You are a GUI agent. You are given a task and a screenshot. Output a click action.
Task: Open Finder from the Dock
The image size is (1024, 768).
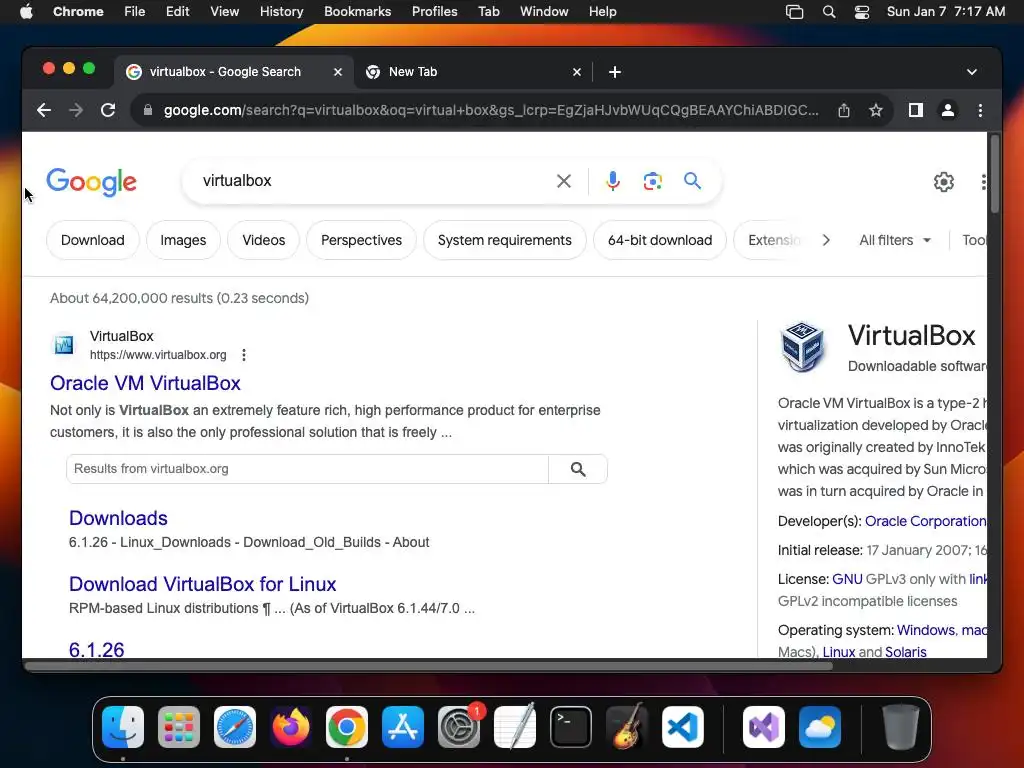(x=123, y=727)
